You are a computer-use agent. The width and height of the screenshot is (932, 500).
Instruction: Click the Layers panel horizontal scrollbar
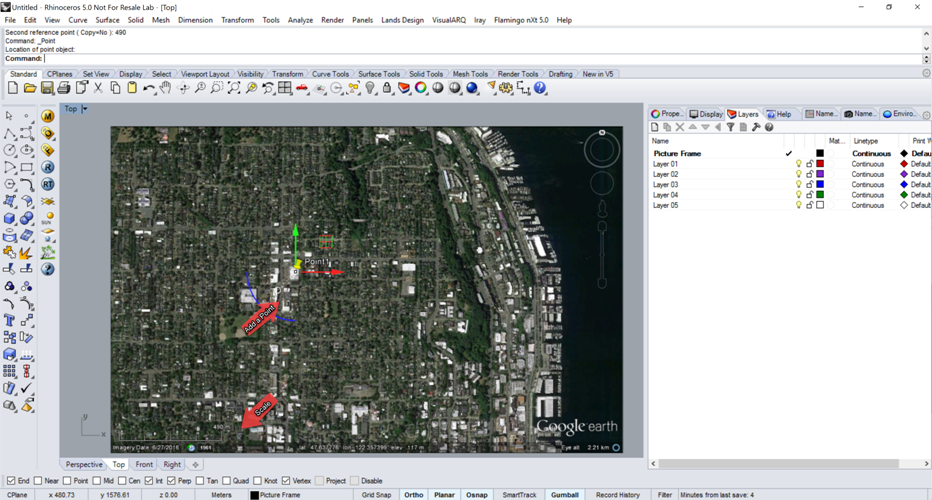pyautogui.click(x=779, y=463)
